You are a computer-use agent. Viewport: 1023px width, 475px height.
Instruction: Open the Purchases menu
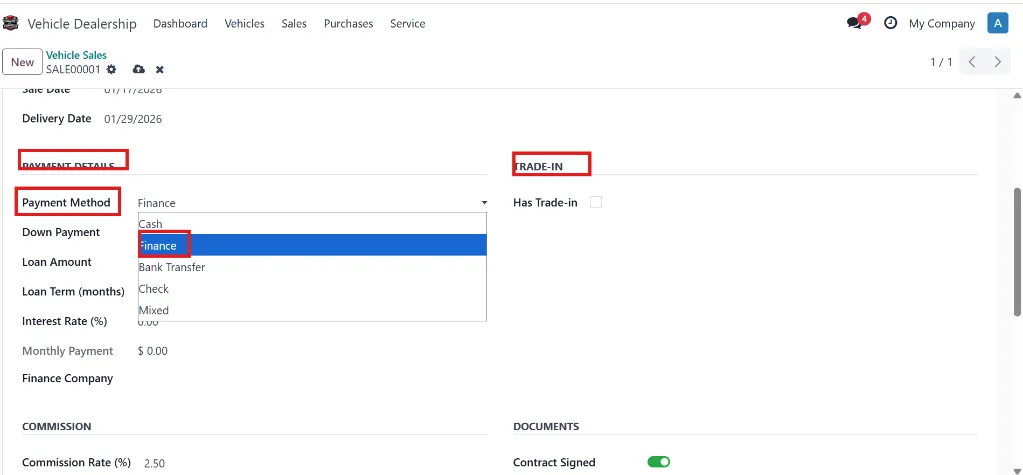348,23
